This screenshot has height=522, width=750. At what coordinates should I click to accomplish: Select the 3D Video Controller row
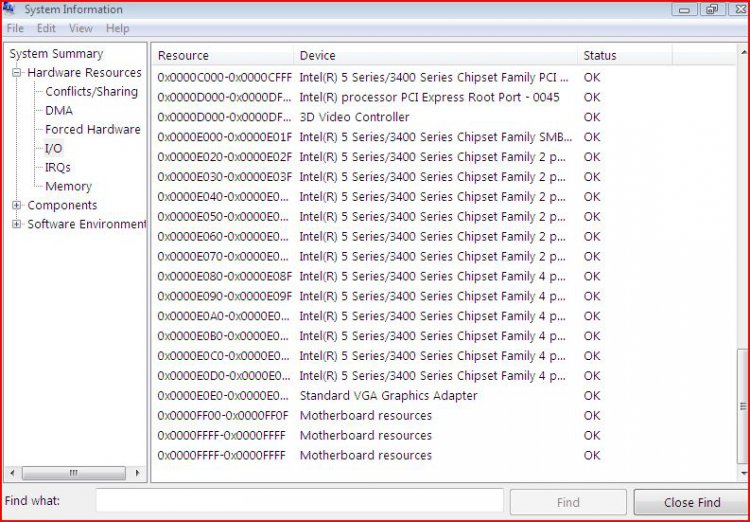[445, 117]
